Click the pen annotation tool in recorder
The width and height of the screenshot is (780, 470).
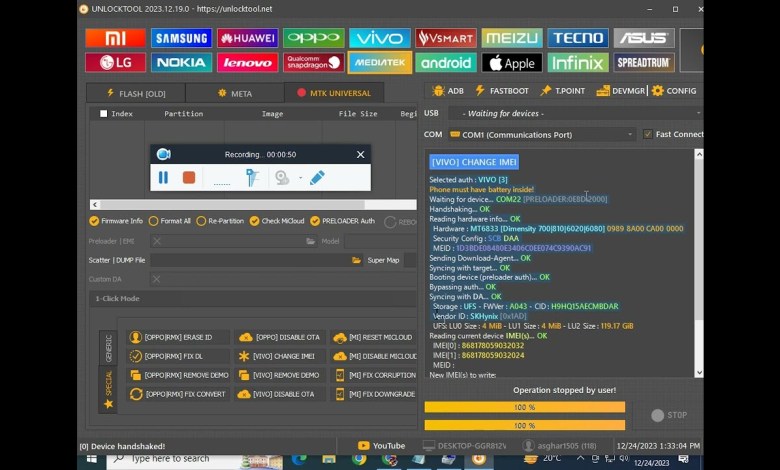click(317, 177)
